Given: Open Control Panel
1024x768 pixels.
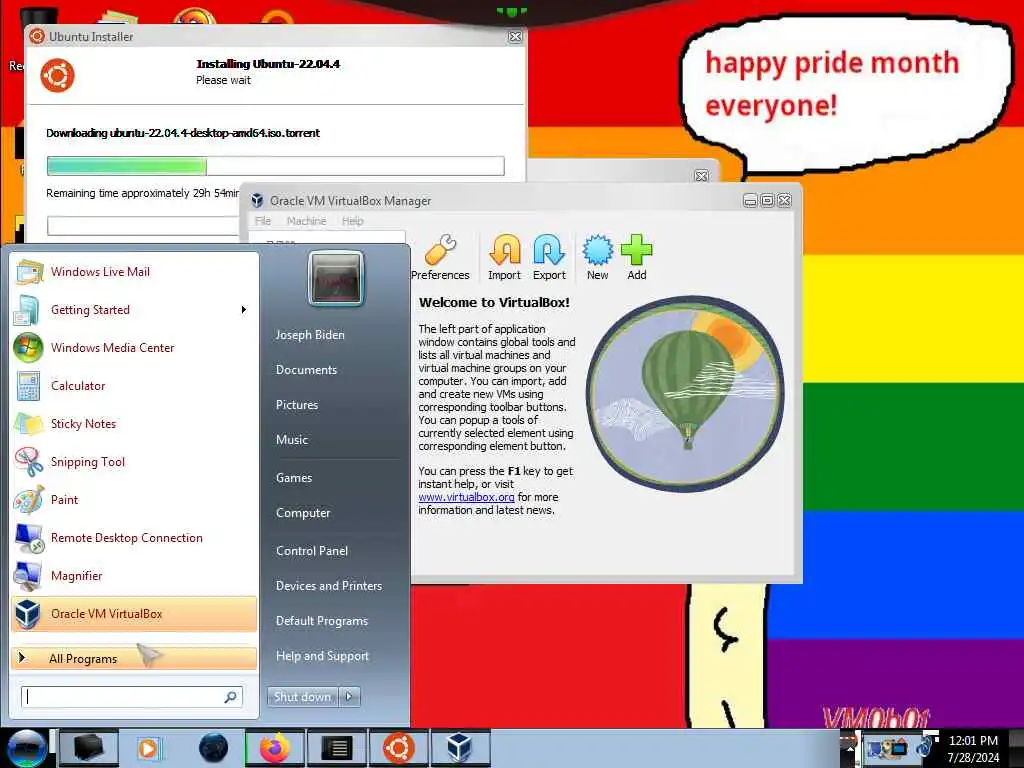Looking at the screenshot, I should click(312, 551).
